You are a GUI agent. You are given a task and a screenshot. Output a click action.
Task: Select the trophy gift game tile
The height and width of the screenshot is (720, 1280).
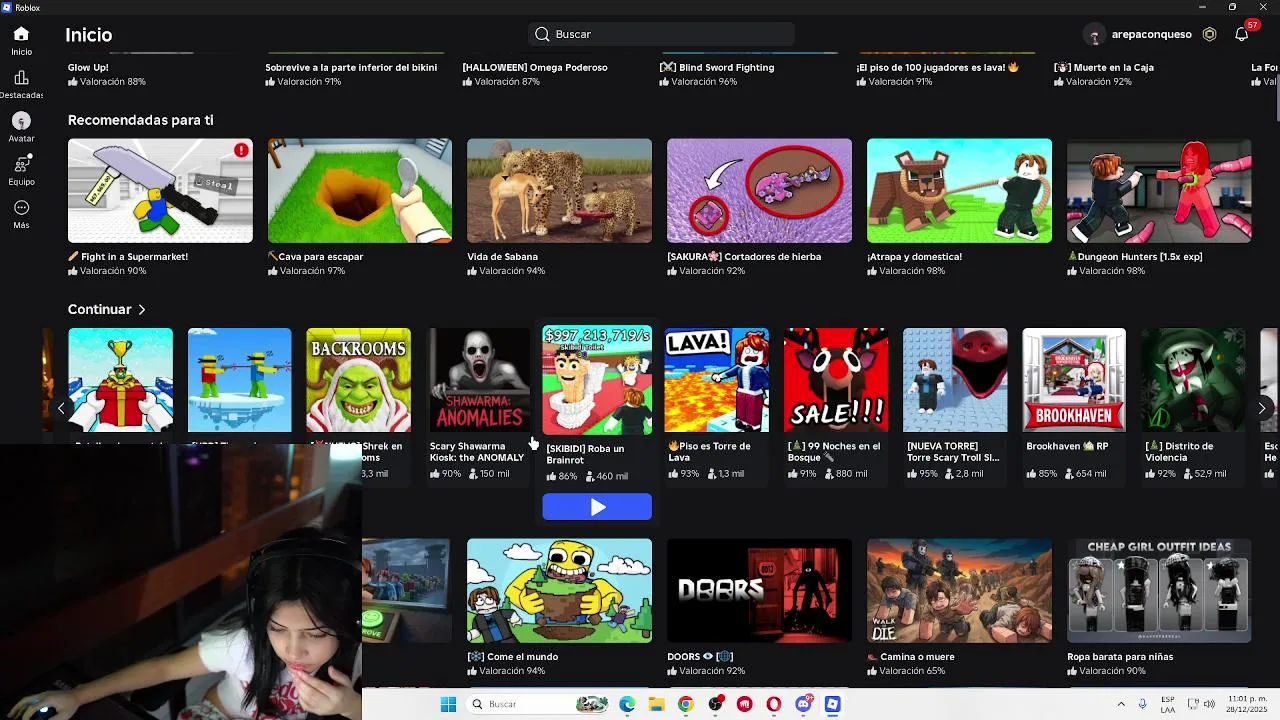point(120,380)
